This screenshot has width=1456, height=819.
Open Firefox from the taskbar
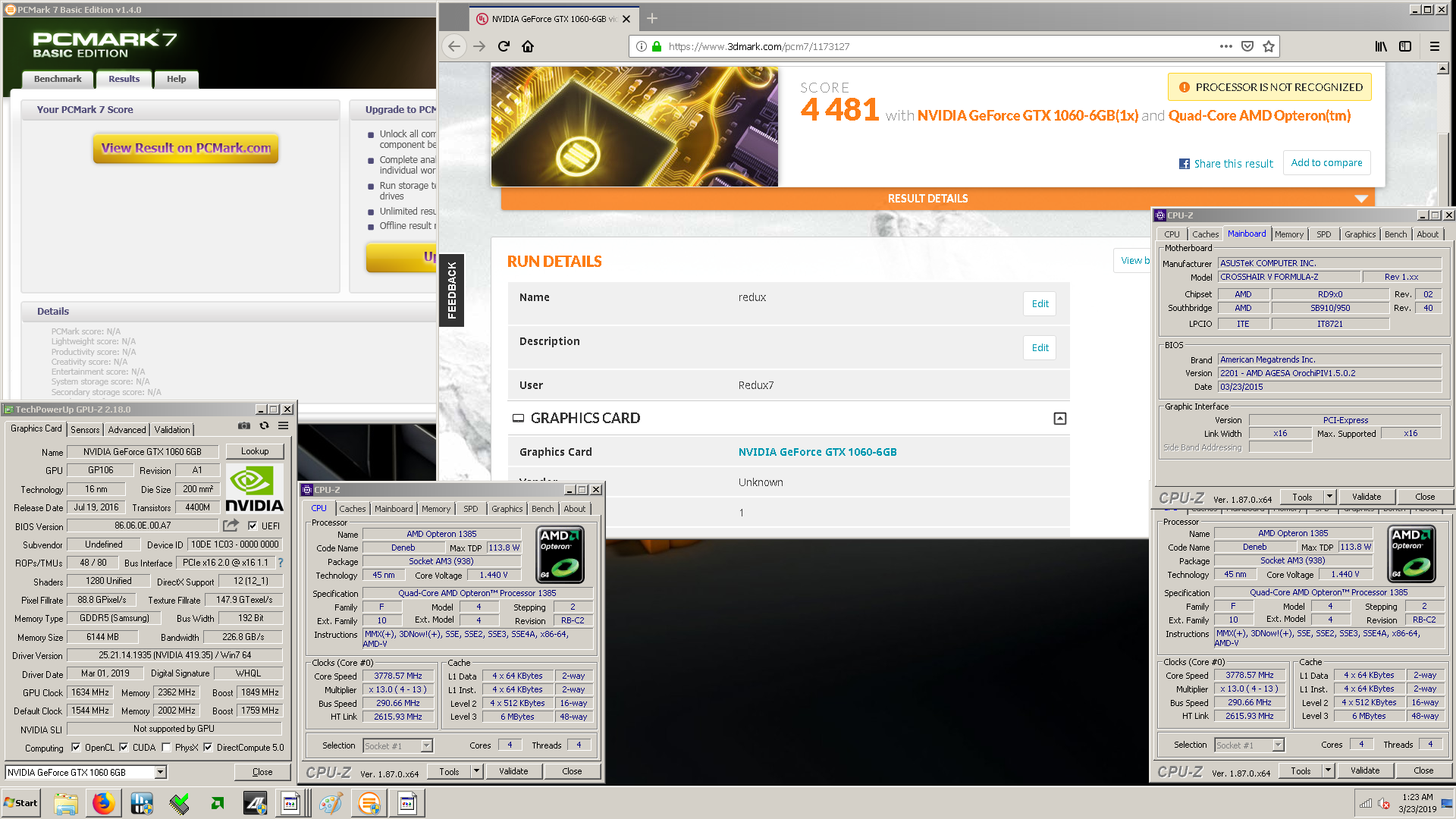click(104, 803)
